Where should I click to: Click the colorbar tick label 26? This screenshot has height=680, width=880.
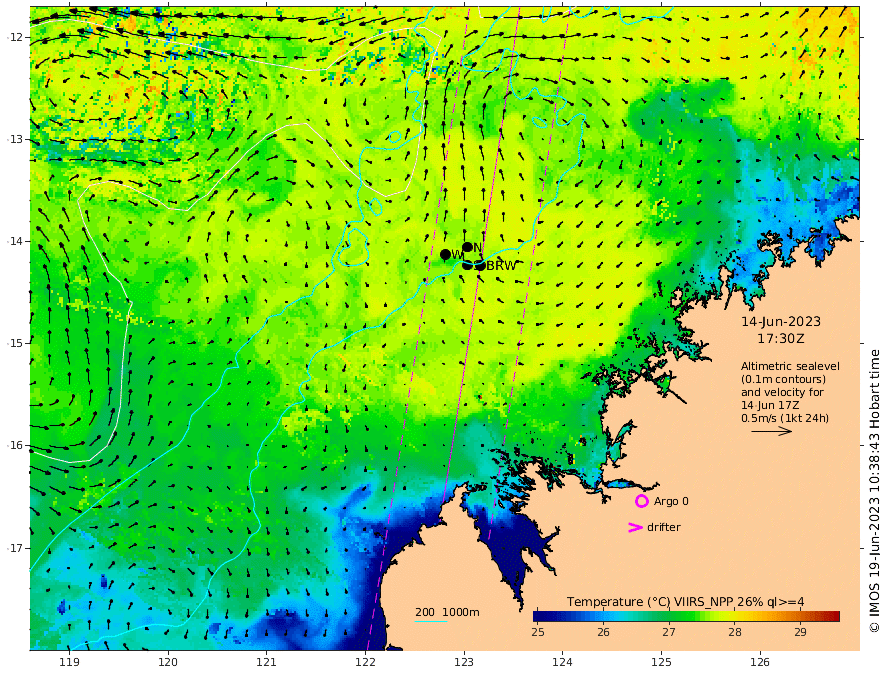click(603, 632)
